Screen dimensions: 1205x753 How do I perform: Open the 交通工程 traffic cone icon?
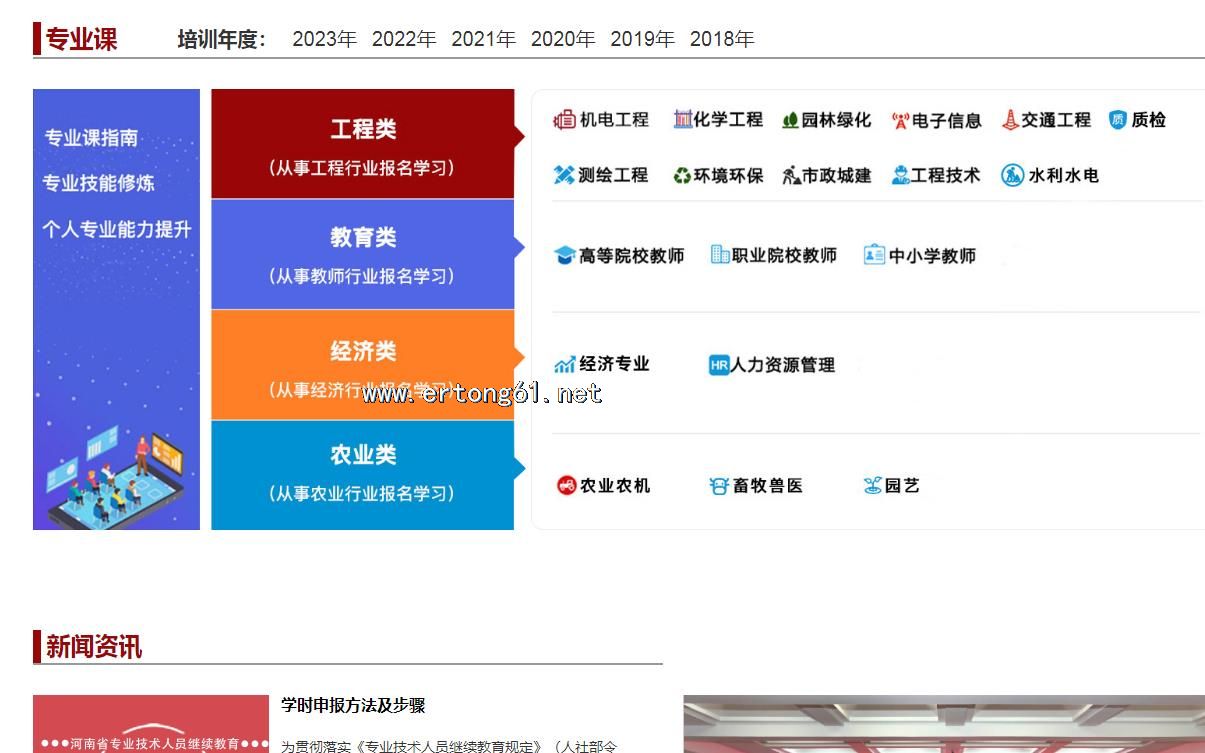pyautogui.click(x=1010, y=120)
